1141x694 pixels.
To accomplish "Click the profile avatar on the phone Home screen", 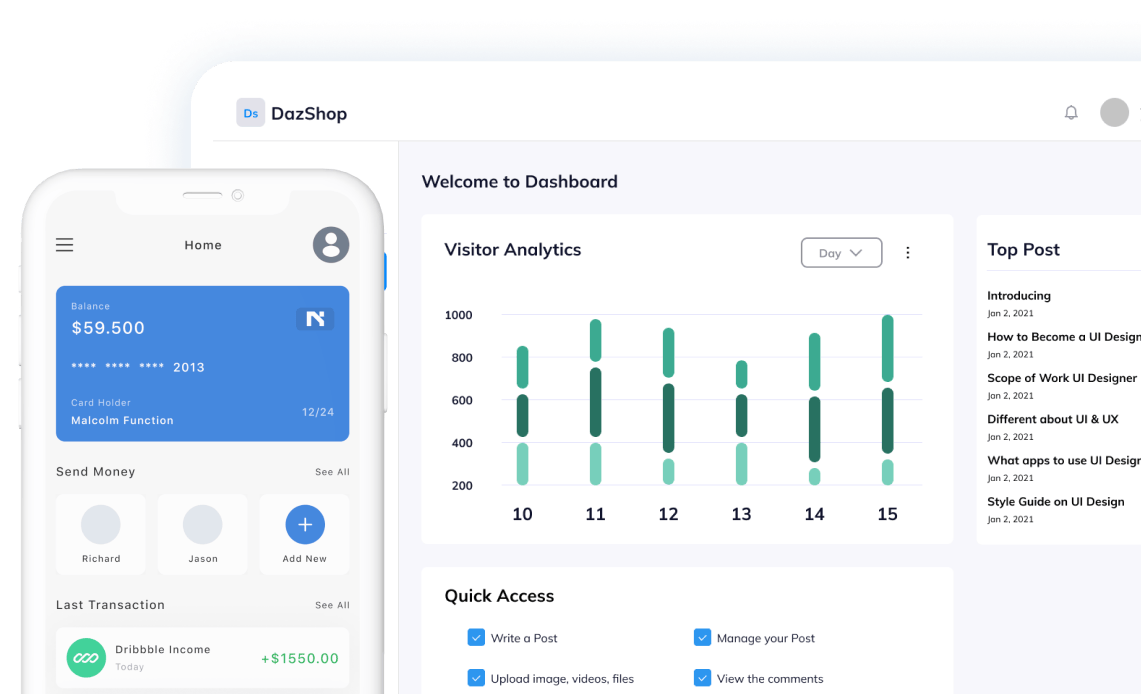I will click(331, 245).
